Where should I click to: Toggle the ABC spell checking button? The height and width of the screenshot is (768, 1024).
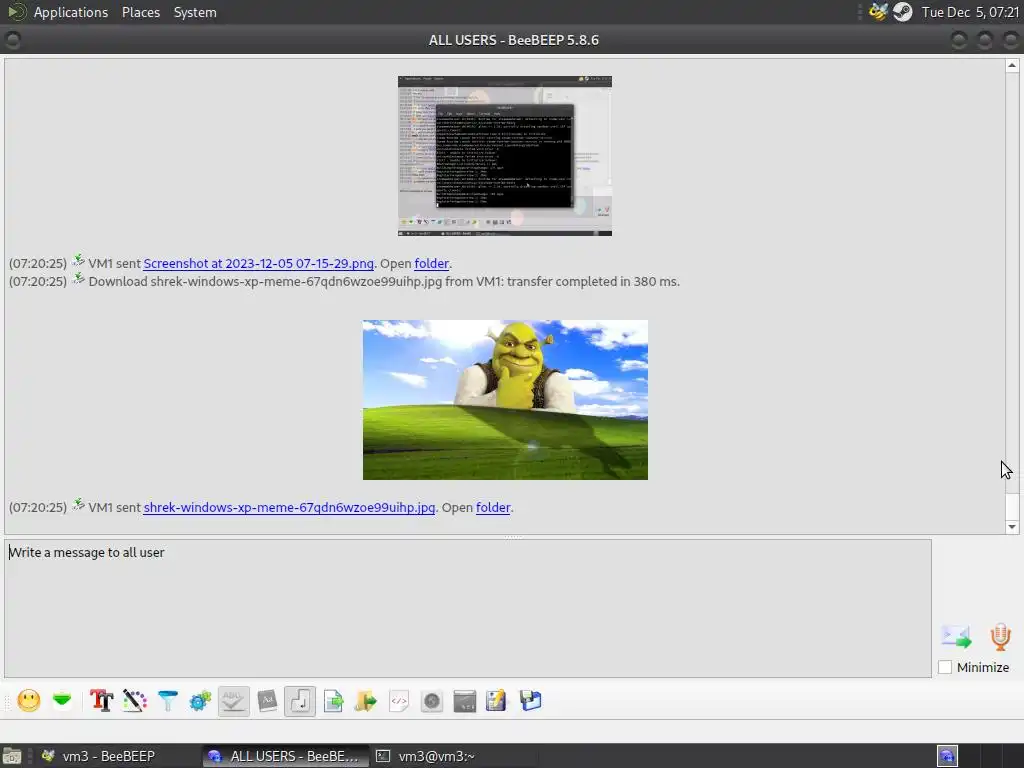[x=233, y=701]
